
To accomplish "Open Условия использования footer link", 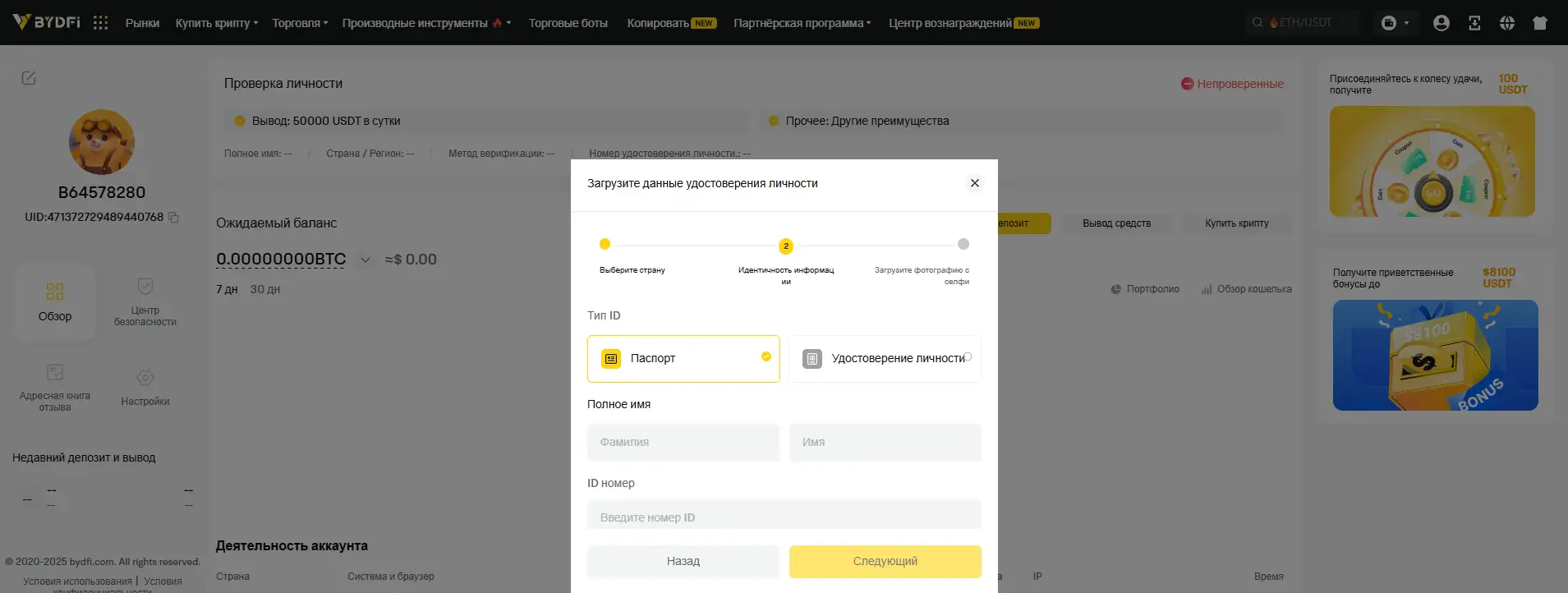I will (77, 582).
